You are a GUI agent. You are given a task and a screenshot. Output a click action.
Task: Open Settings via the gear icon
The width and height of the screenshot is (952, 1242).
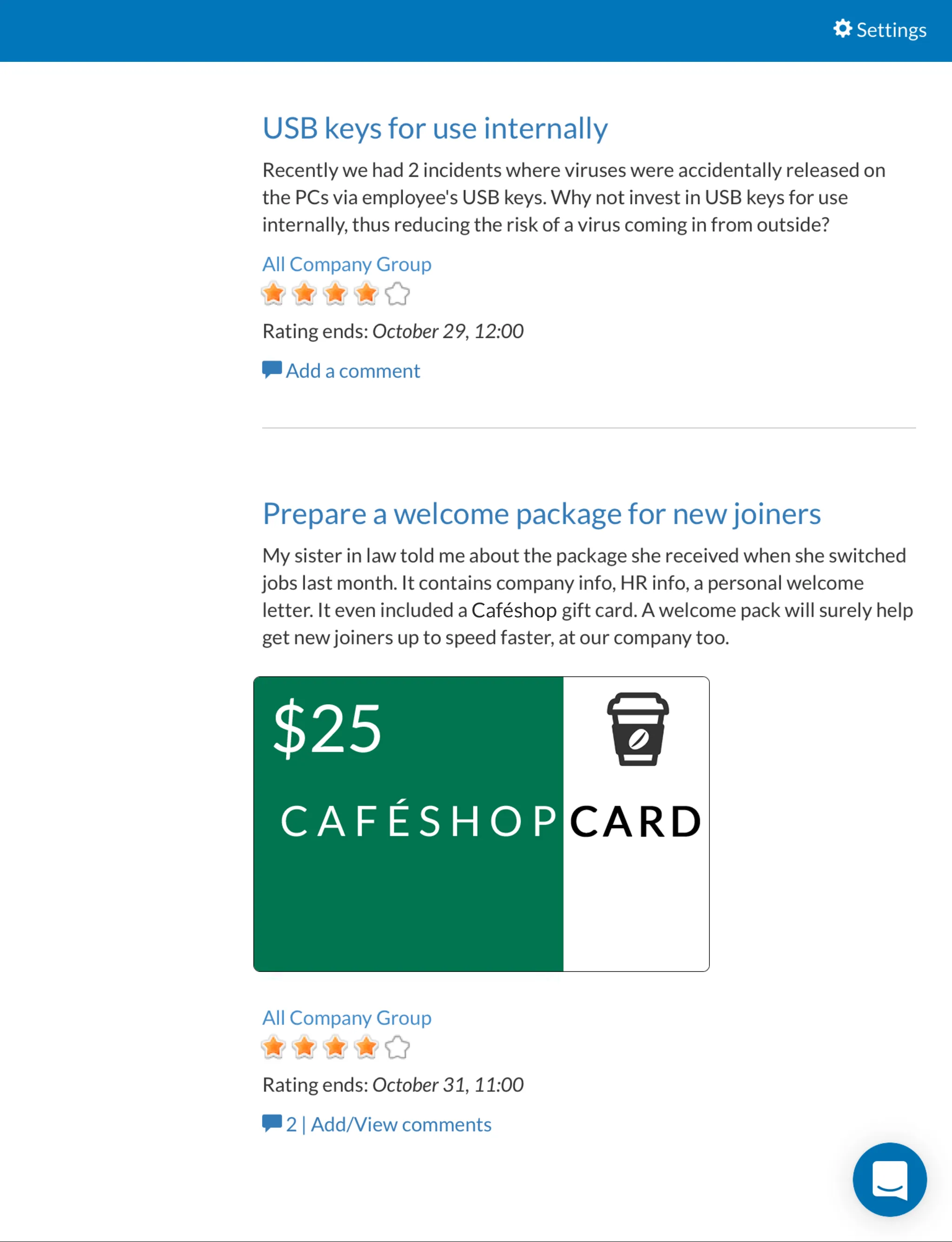pyautogui.click(x=843, y=29)
